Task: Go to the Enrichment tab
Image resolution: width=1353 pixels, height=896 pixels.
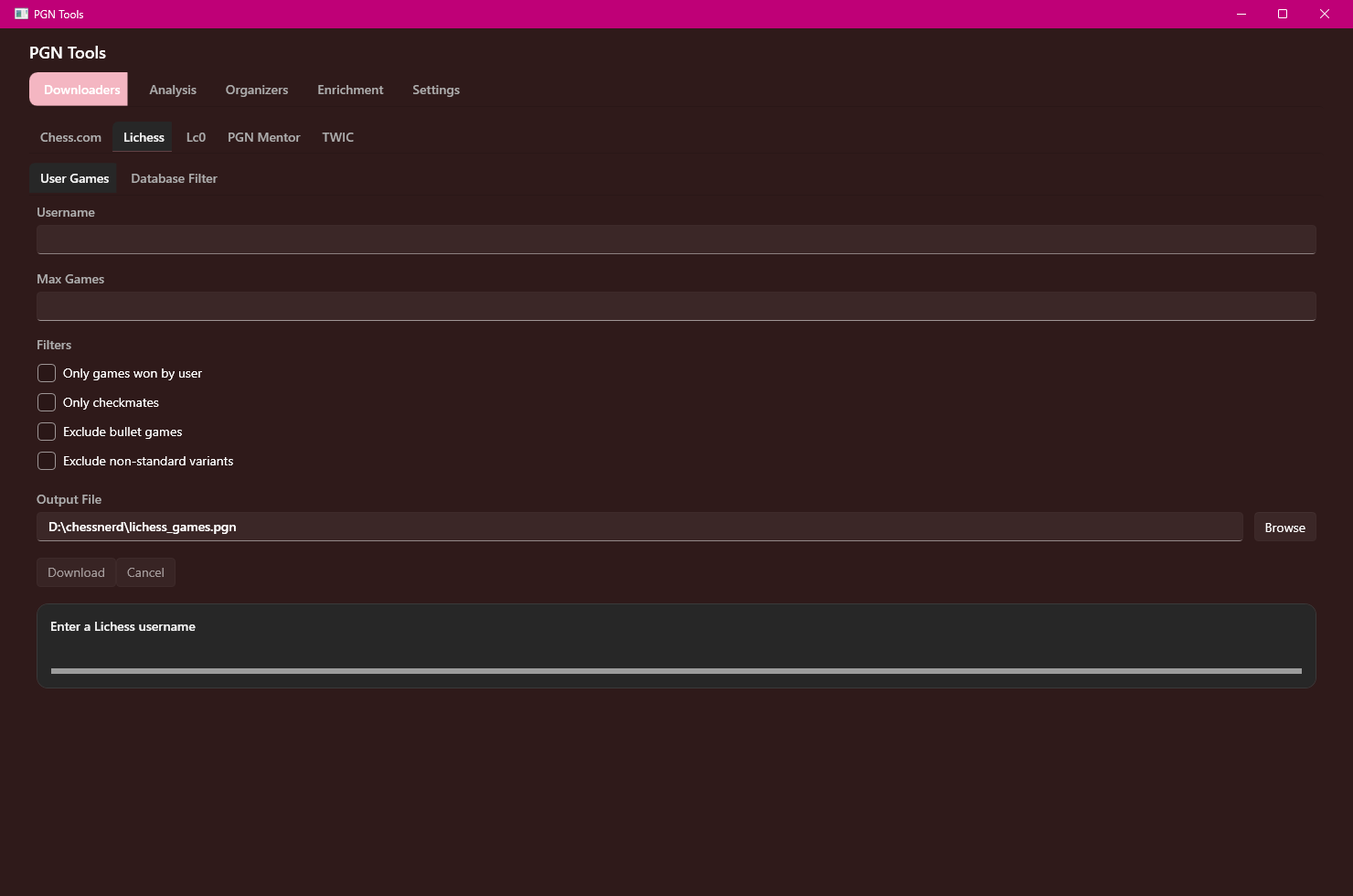Action: pyautogui.click(x=350, y=90)
